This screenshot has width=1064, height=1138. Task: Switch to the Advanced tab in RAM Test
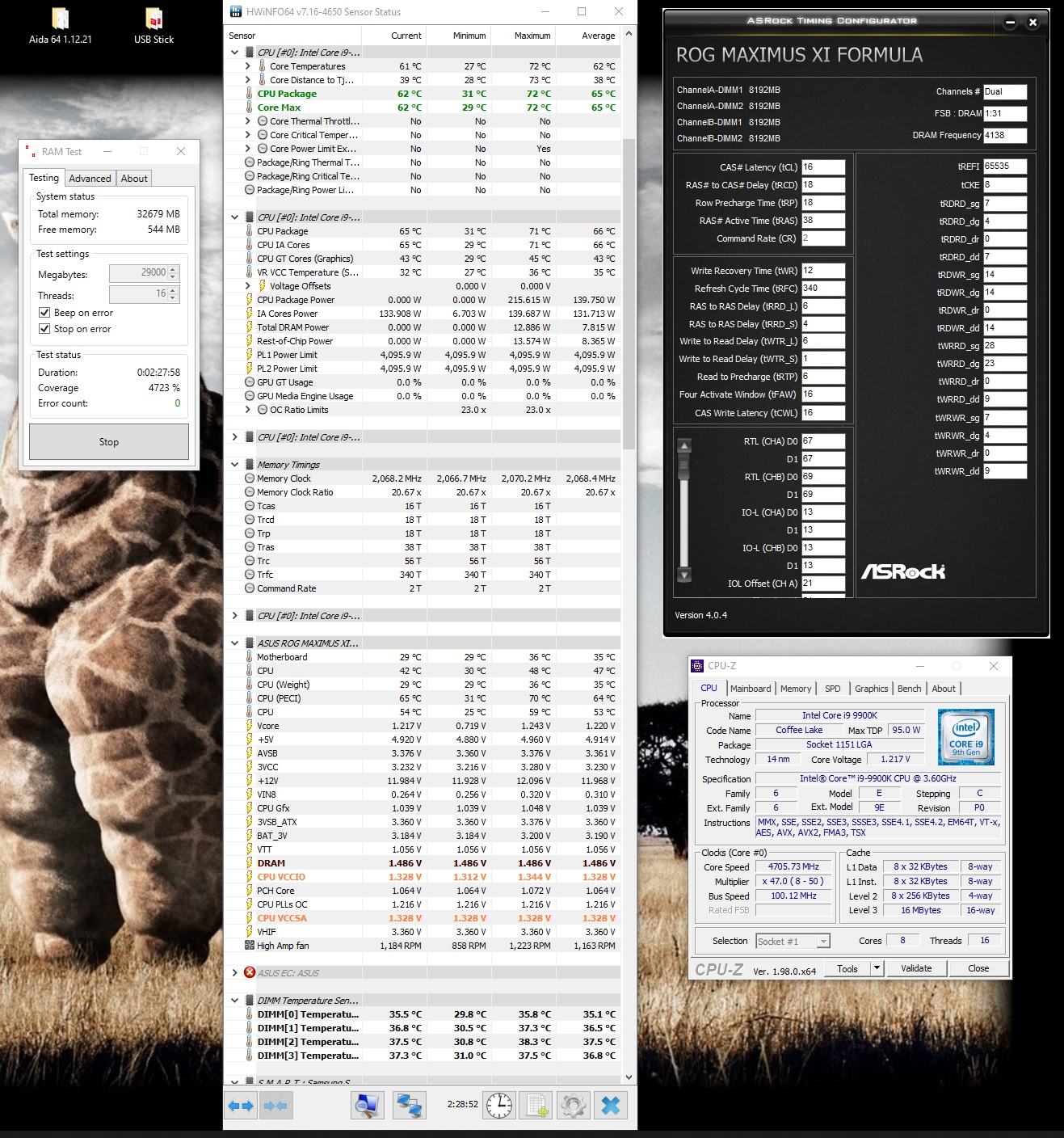90,179
